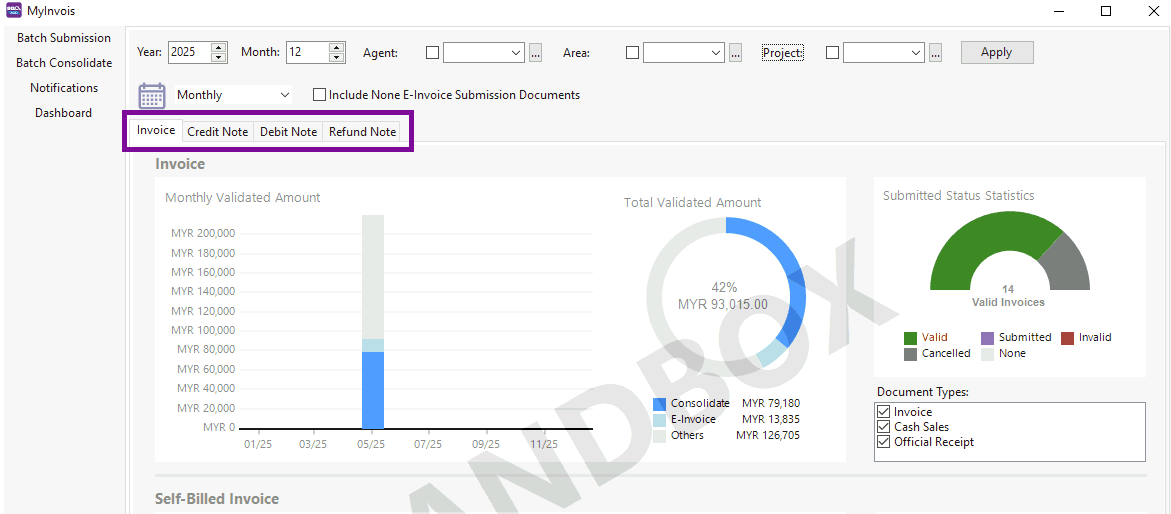Click into the Year input field
The image size is (1171, 514).
point(188,53)
